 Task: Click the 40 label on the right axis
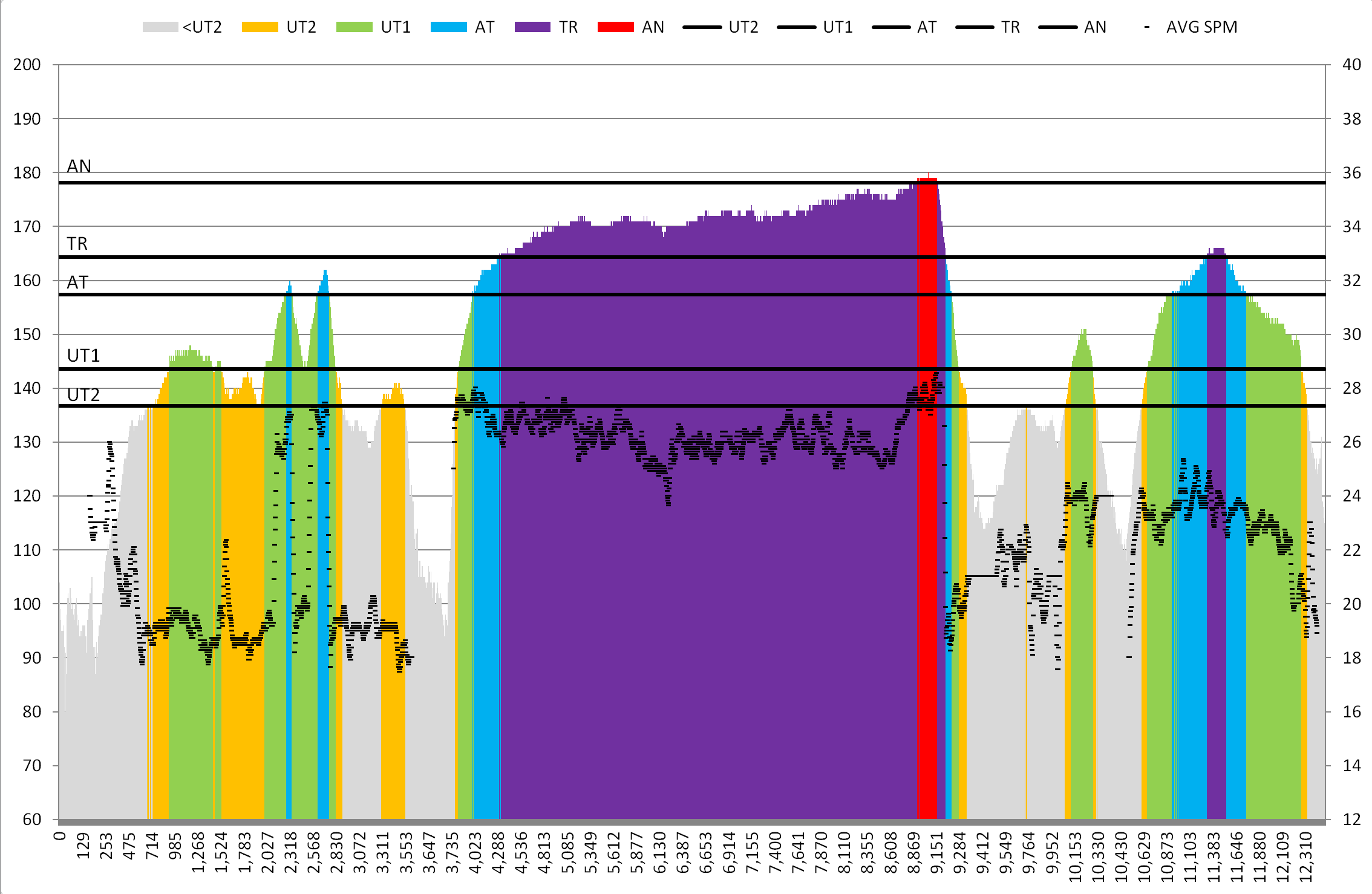1351,65
